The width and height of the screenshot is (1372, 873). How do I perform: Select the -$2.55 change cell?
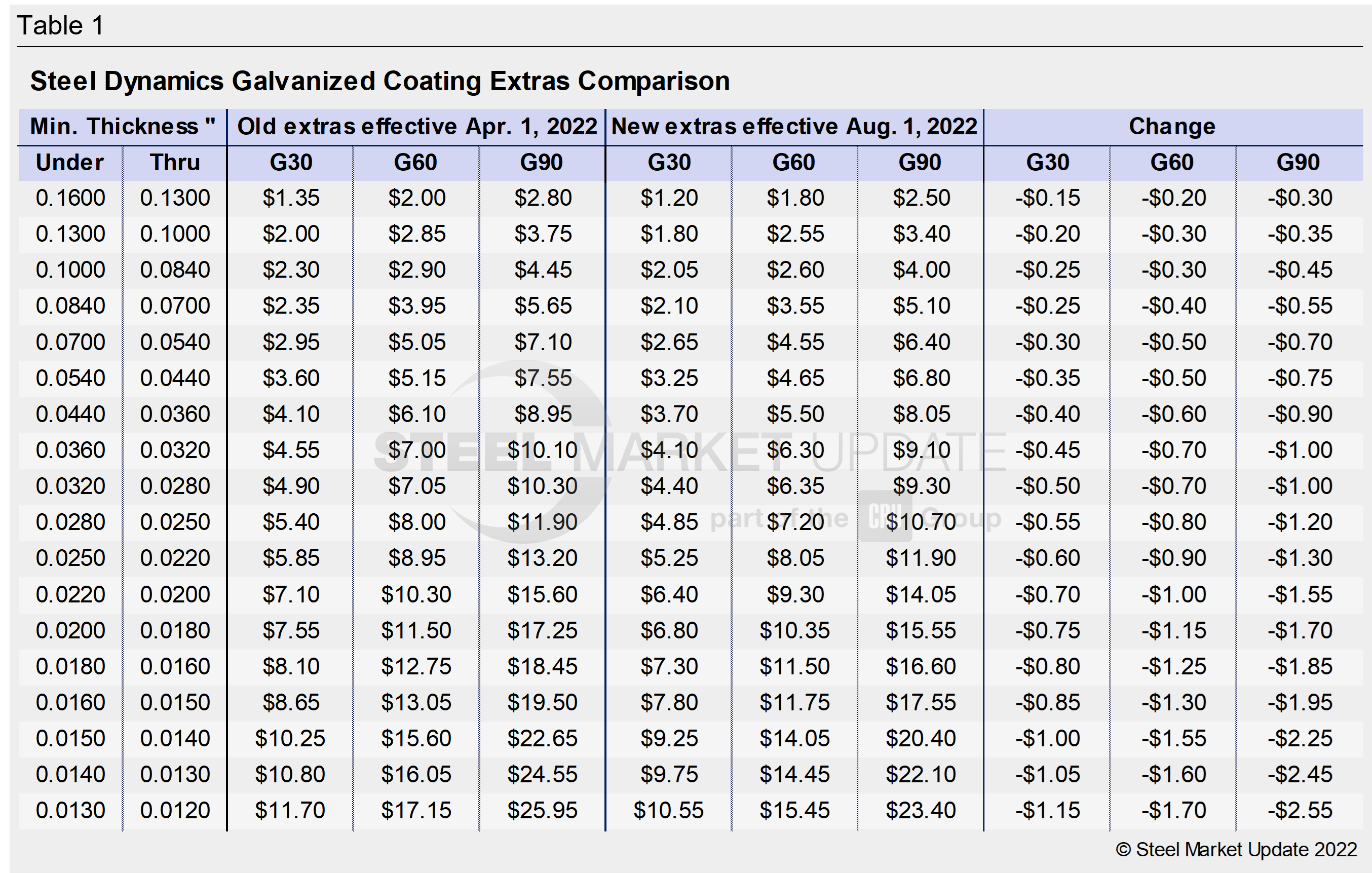[1300, 810]
